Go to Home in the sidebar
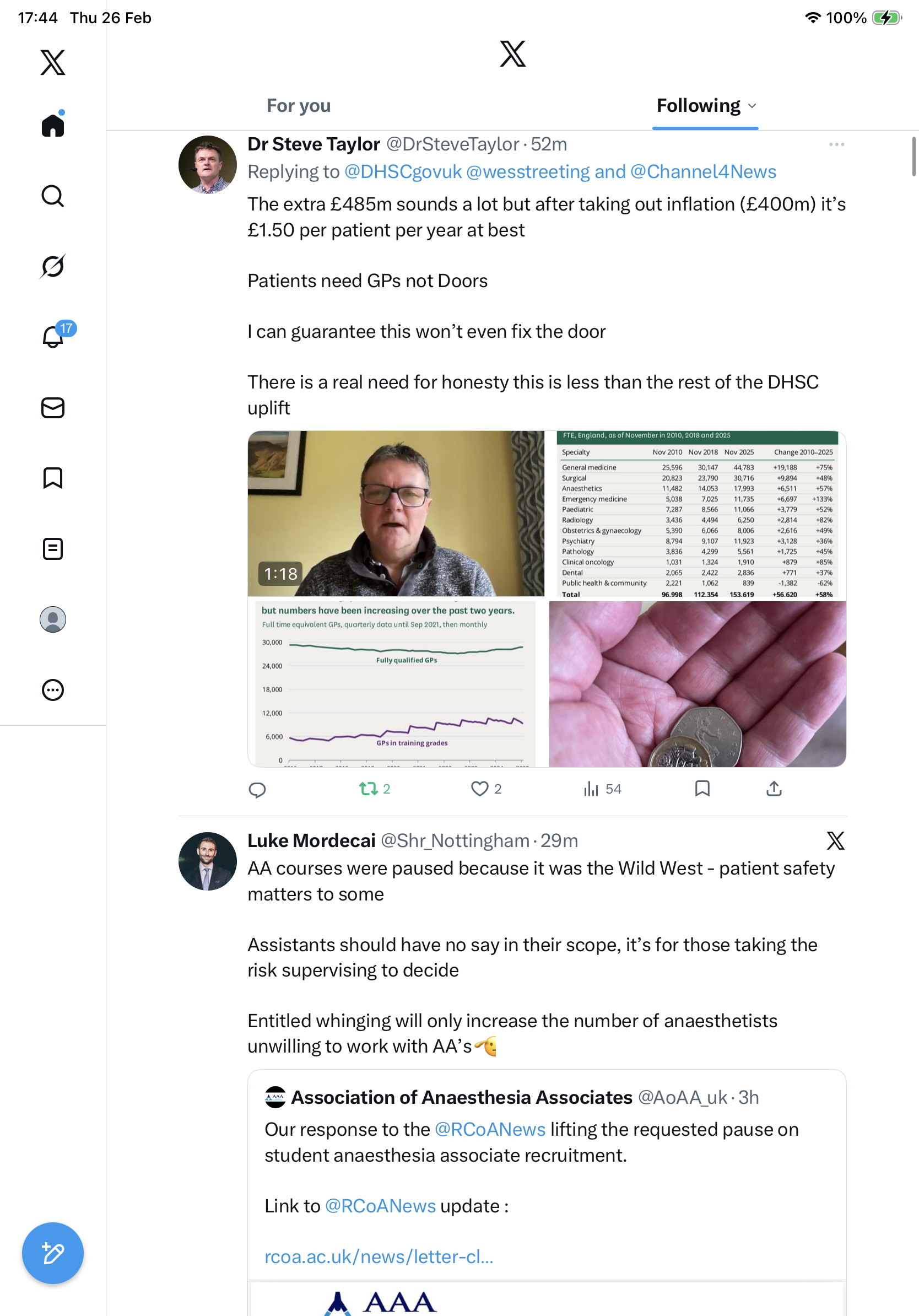 pyautogui.click(x=53, y=126)
